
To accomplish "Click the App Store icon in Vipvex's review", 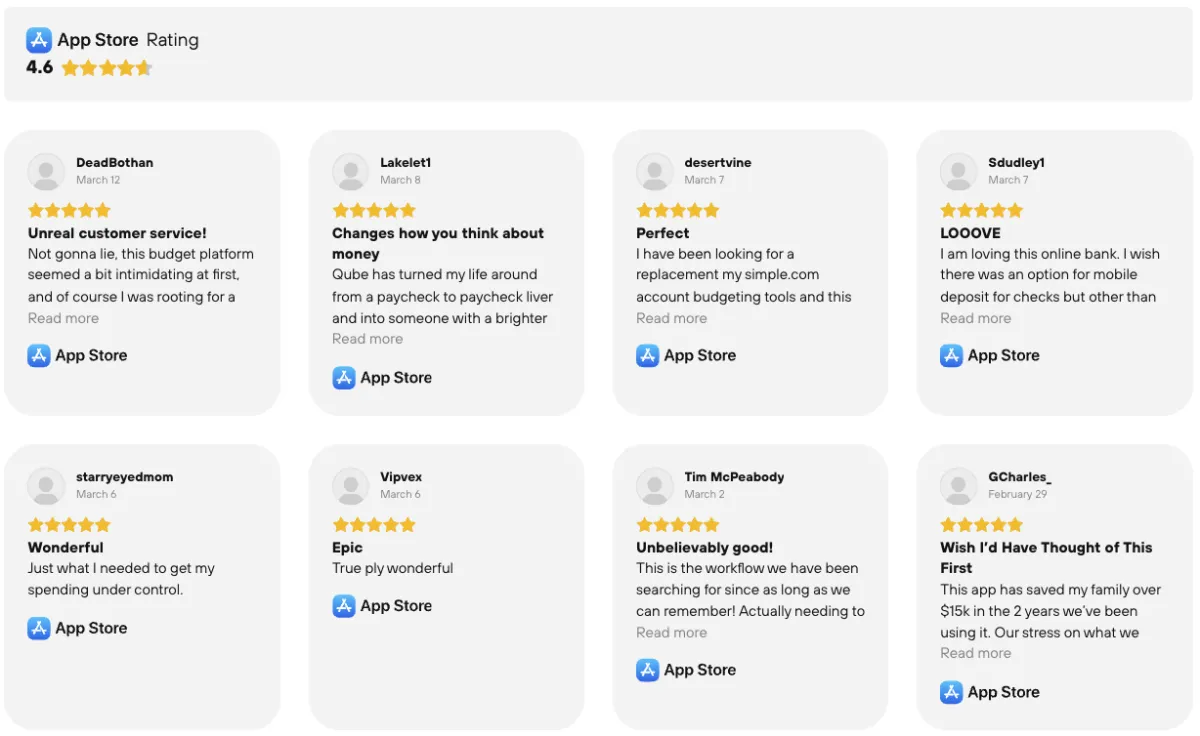I will (x=344, y=606).
